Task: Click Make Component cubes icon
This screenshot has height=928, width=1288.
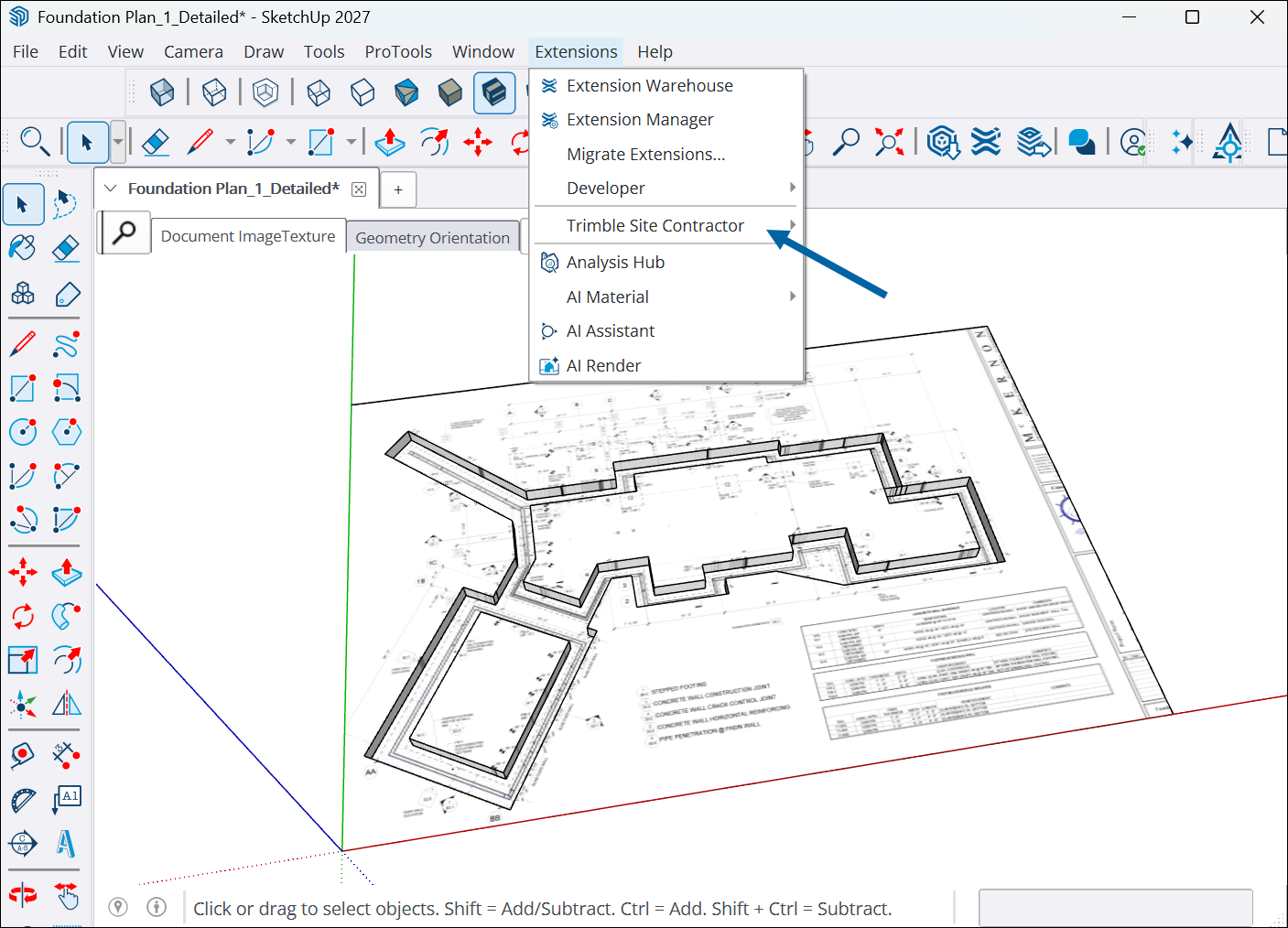Action: [23, 294]
